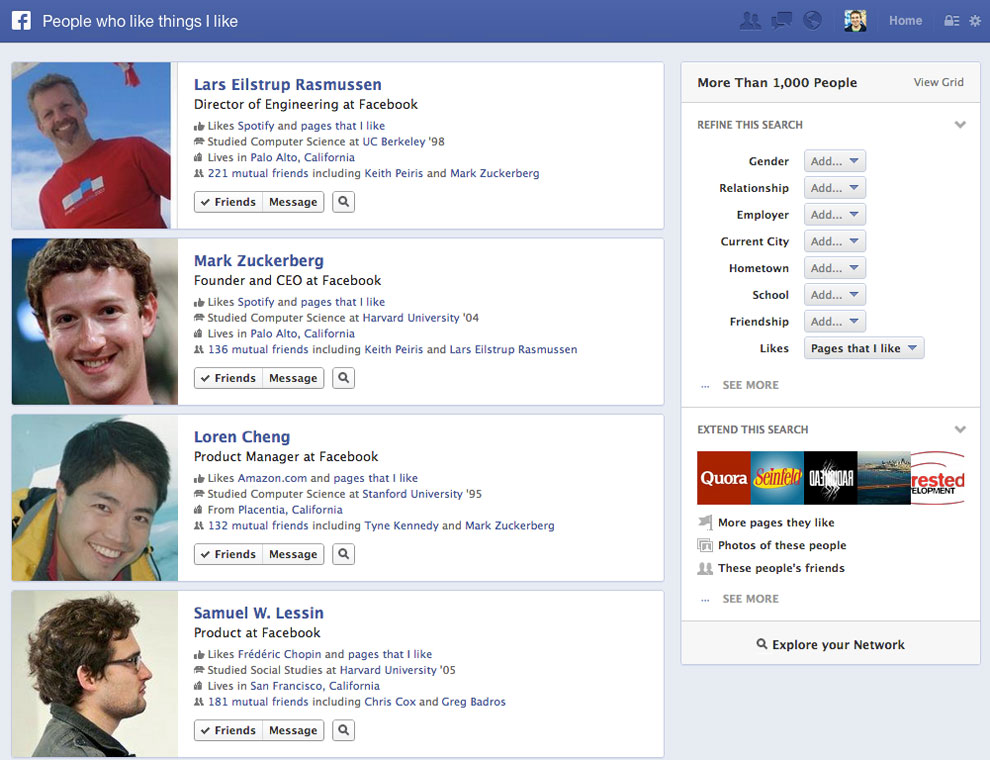Click the Stanford University link
990x760 pixels.
(412, 494)
